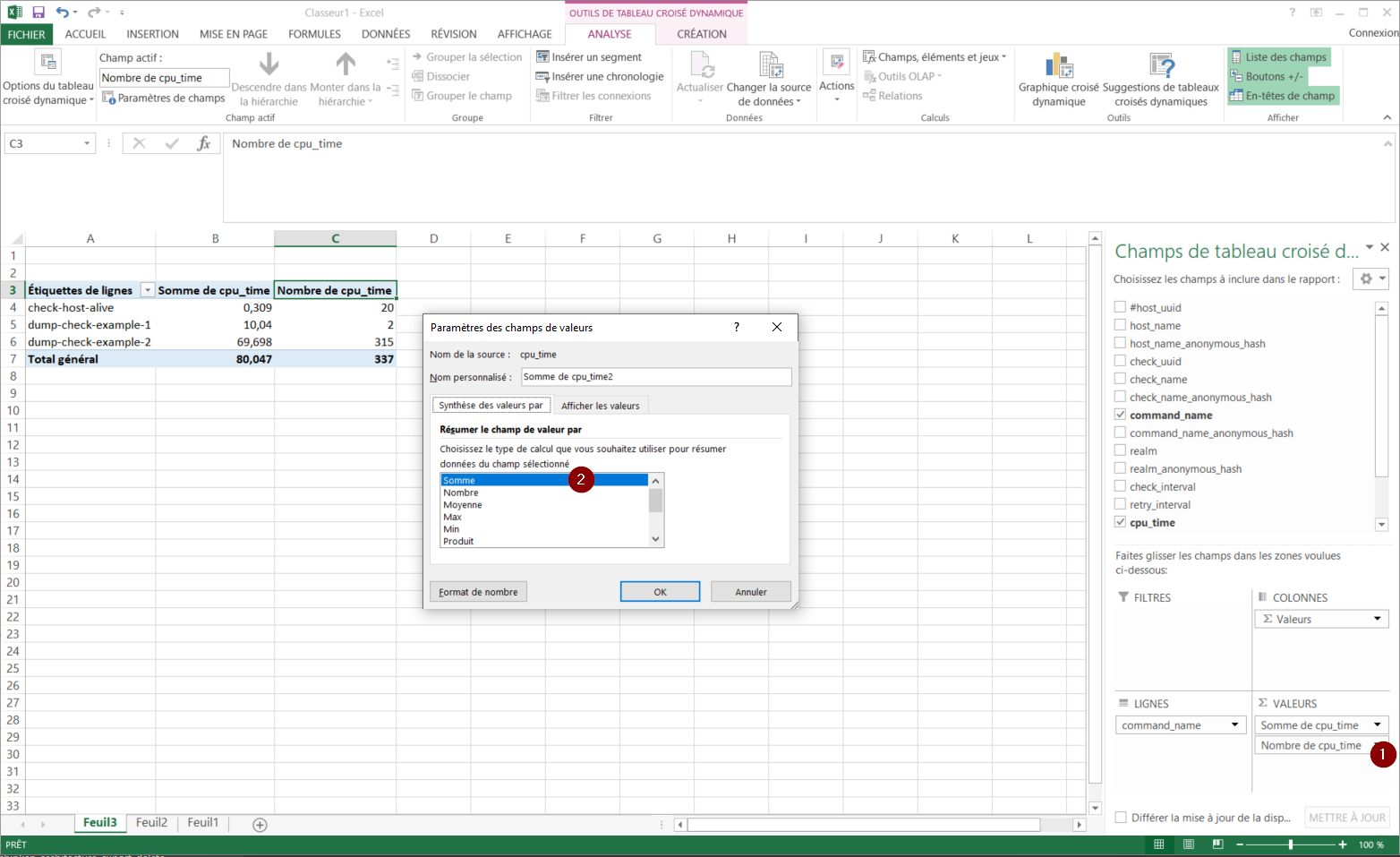
Task: Open Somme de cpu_time field dropdown
Action: [1377, 725]
